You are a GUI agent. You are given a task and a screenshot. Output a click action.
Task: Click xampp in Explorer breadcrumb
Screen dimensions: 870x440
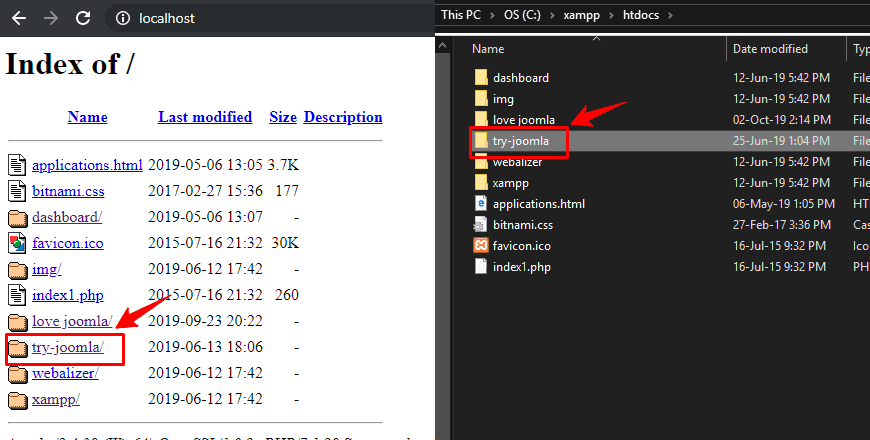coord(581,15)
